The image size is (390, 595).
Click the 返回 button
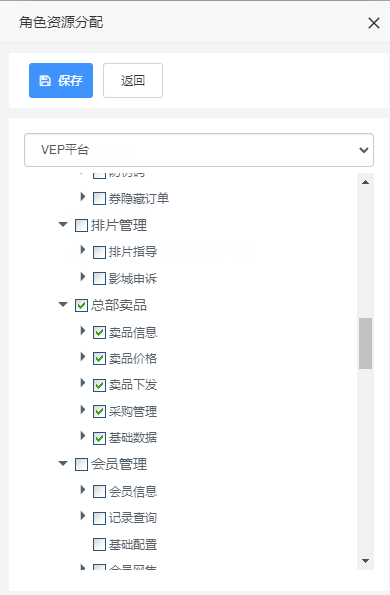pos(133,80)
